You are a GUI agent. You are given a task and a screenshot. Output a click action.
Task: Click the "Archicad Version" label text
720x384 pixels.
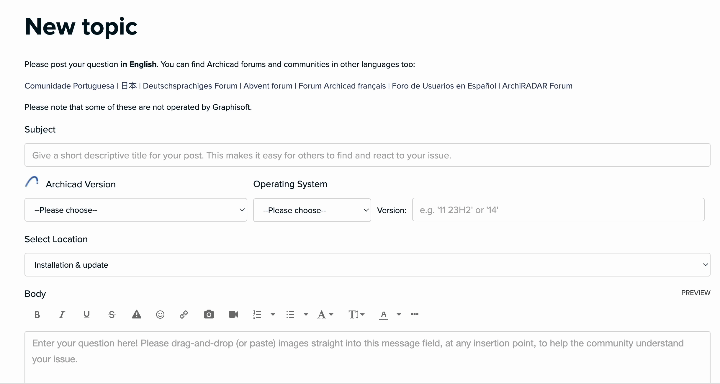coord(80,184)
